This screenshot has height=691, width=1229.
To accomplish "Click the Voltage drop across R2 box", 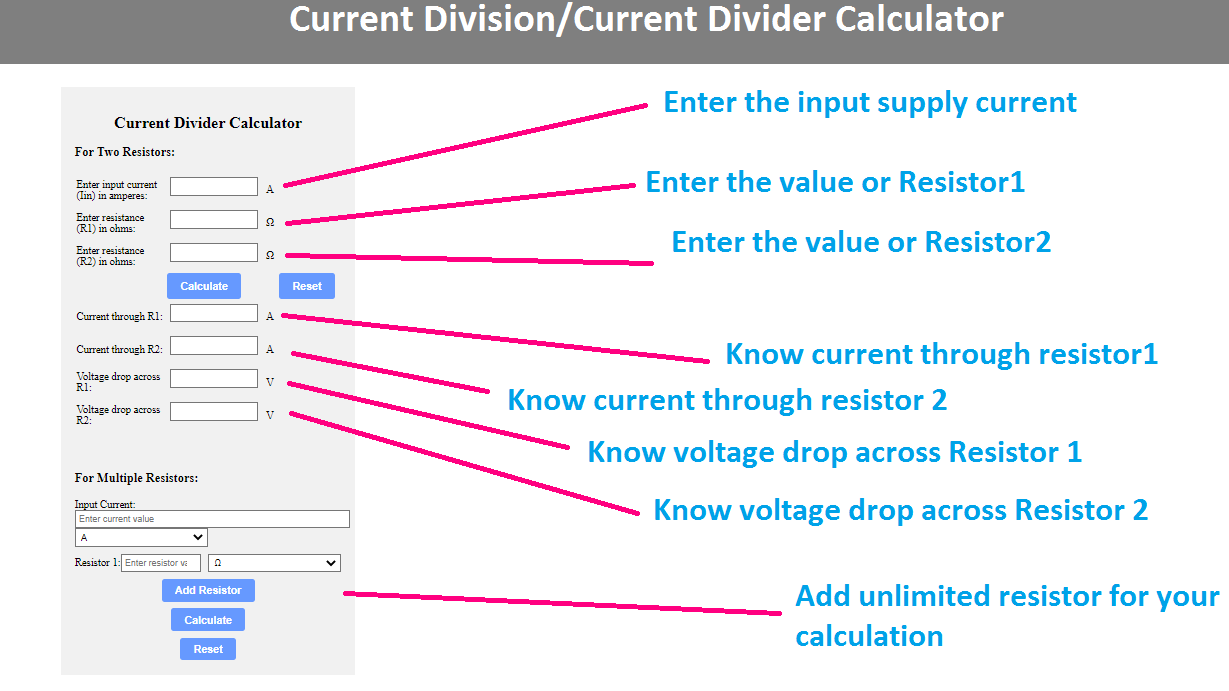I will pos(213,410).
